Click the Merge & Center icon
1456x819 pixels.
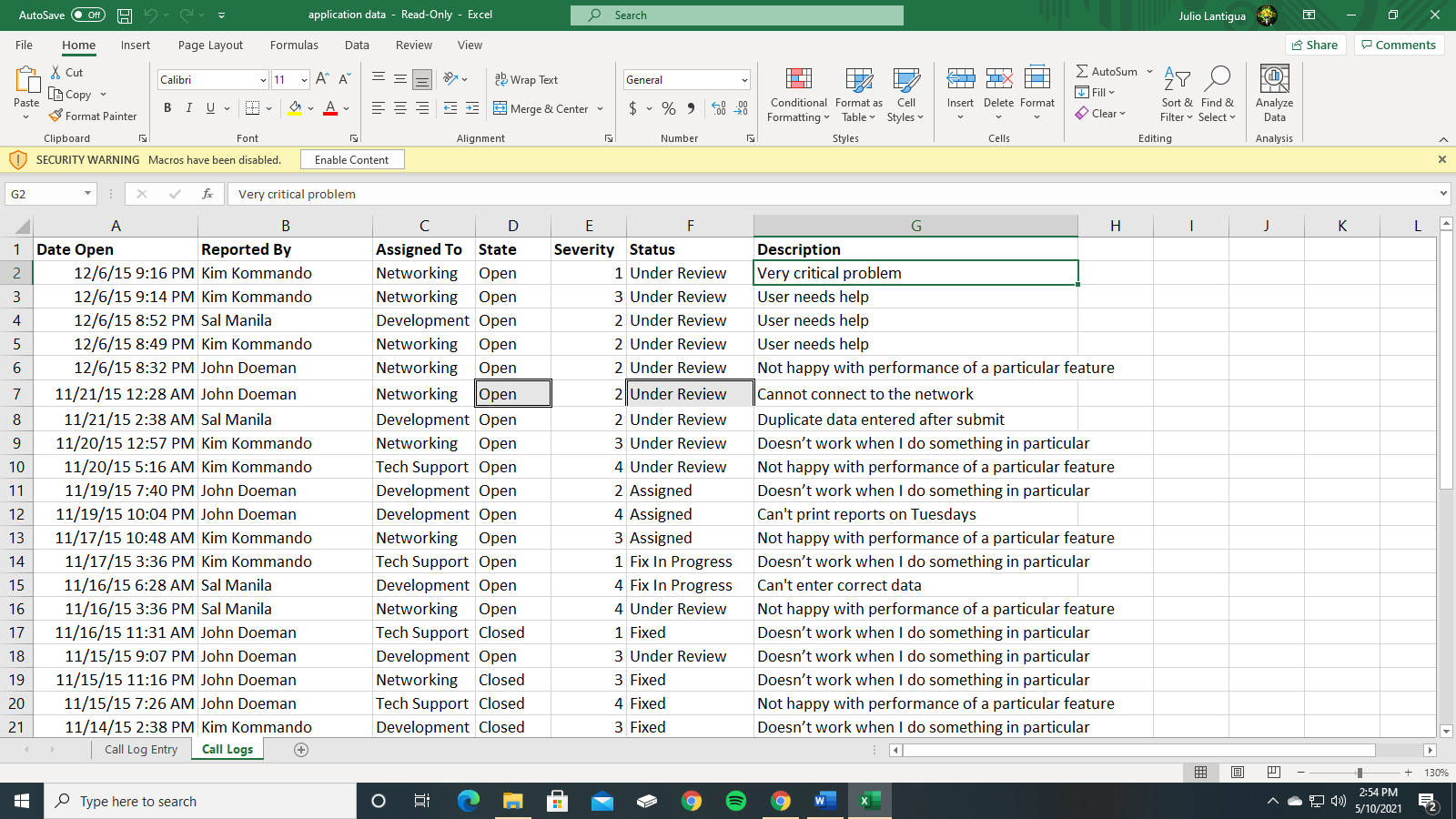(500, 108)
